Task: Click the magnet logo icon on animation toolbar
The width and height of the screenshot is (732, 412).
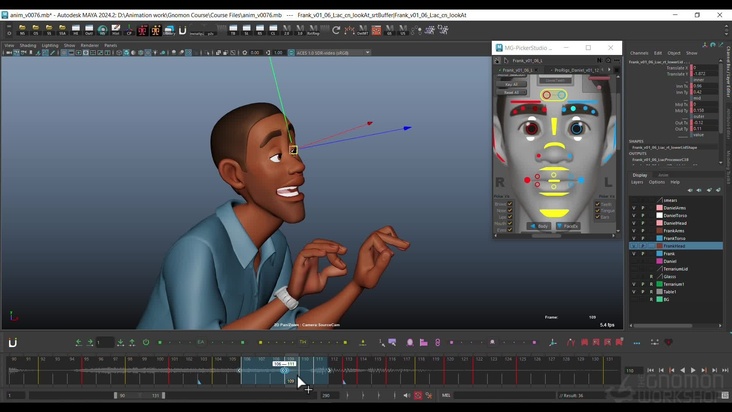Action: (x=13, y=342)
